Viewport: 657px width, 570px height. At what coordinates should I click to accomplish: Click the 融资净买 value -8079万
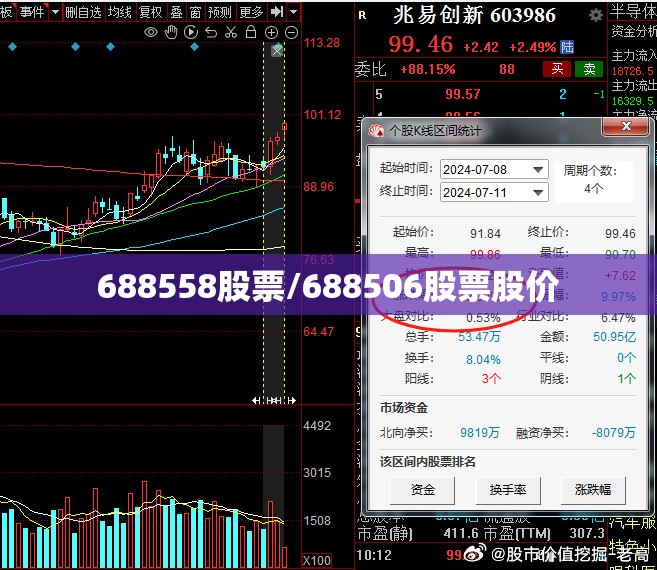[x=614, y=433]
